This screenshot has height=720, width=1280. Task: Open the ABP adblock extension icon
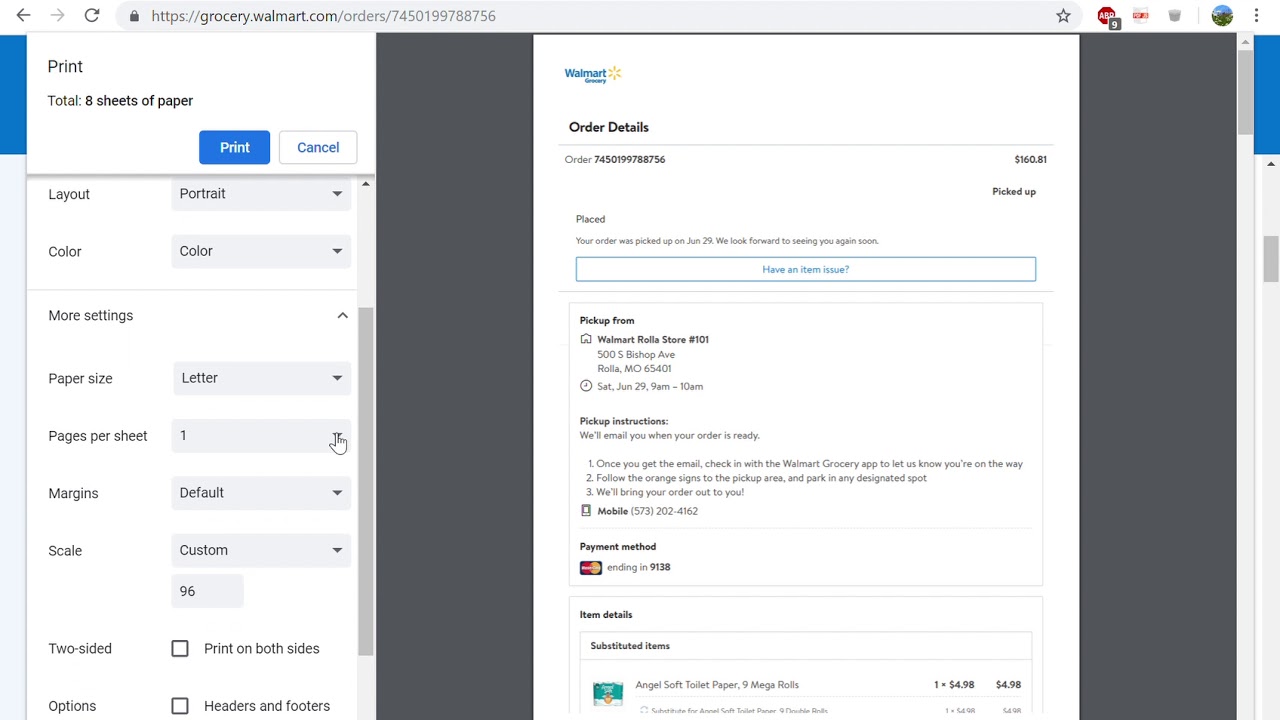coord(1107,17)
